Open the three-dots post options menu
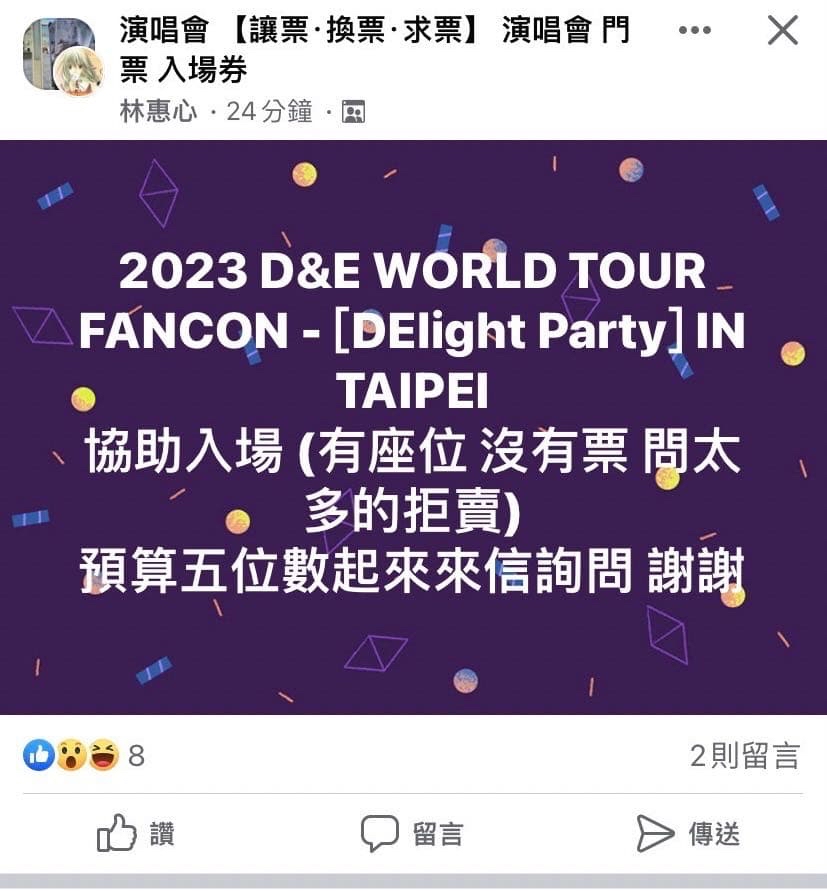The width and height of the screenshot is (827, 891). [x=695, y=30]
